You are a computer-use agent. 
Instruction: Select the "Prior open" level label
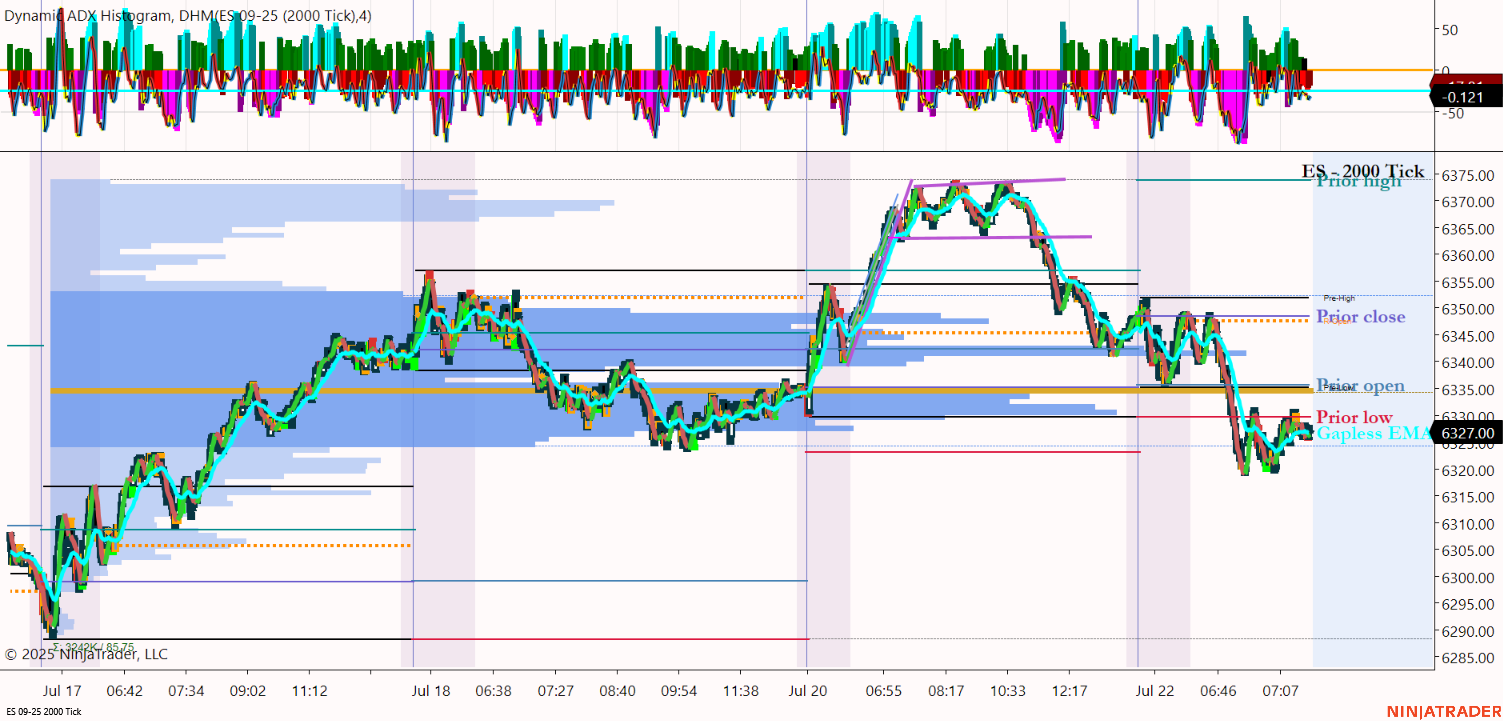pyautogui.click(x=1360, y=386)
